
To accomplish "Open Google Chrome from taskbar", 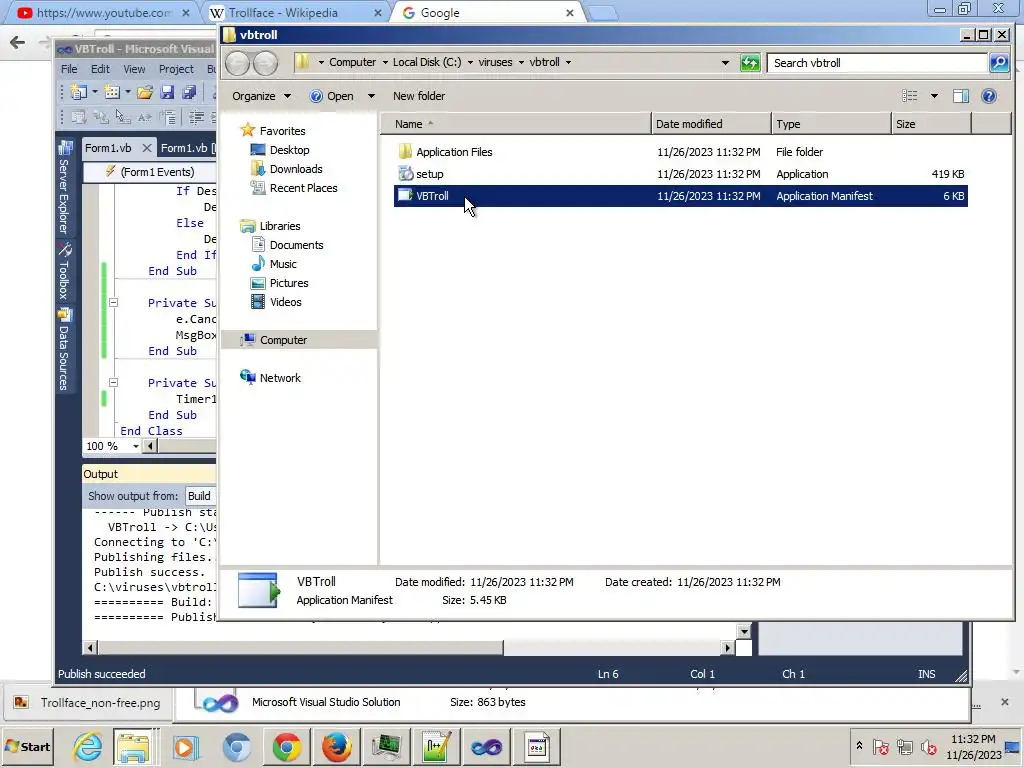I will (x=287, y=746).
